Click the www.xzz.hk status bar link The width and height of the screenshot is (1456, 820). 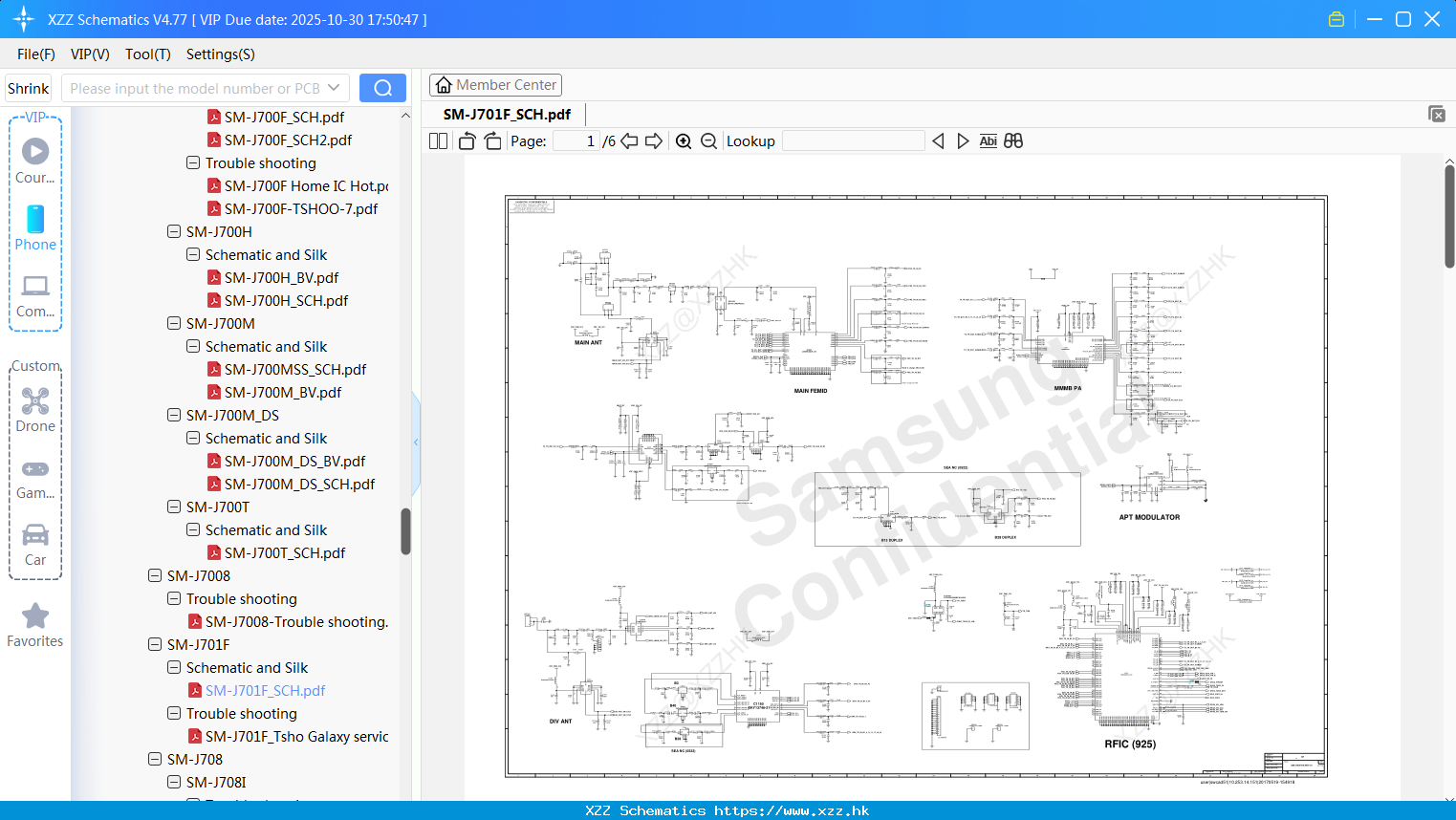click(x=792, y=810)
